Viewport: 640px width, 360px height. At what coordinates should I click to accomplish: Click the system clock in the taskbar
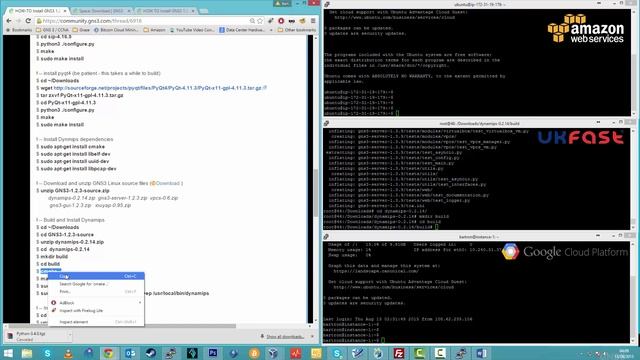(624, 353)
